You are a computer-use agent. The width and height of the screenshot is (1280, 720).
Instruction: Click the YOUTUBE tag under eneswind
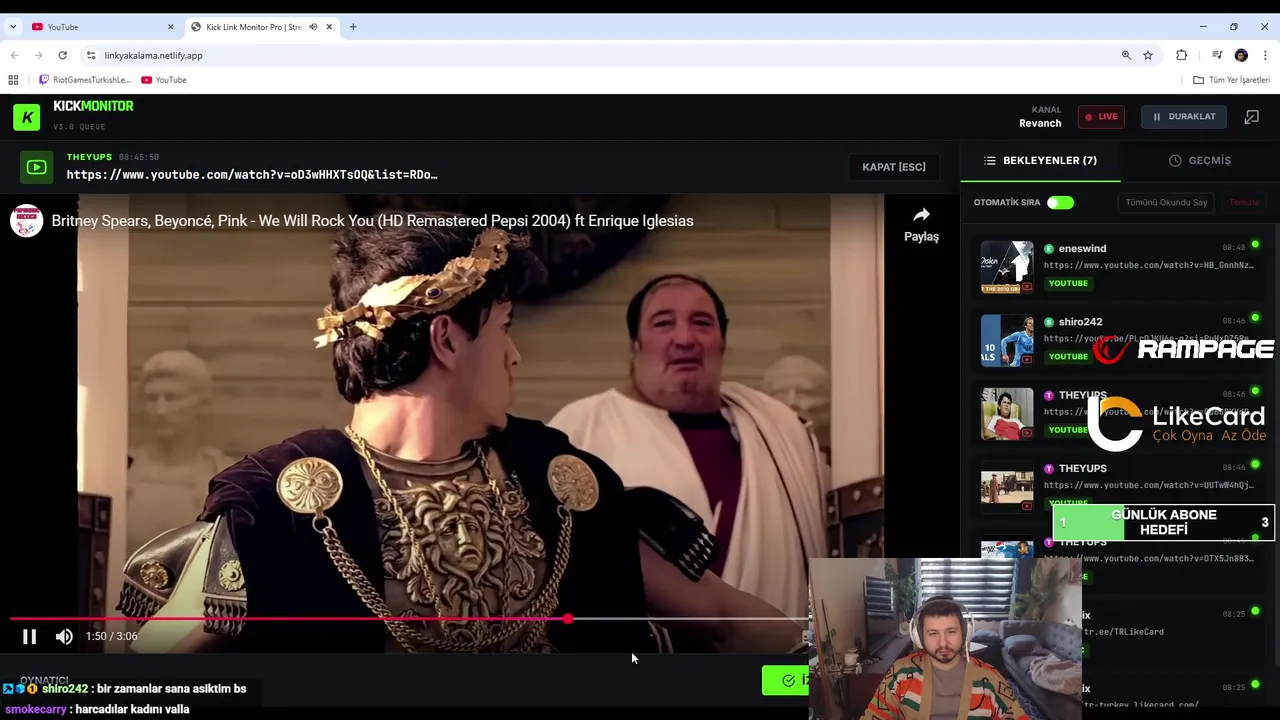coord(1068,283)
